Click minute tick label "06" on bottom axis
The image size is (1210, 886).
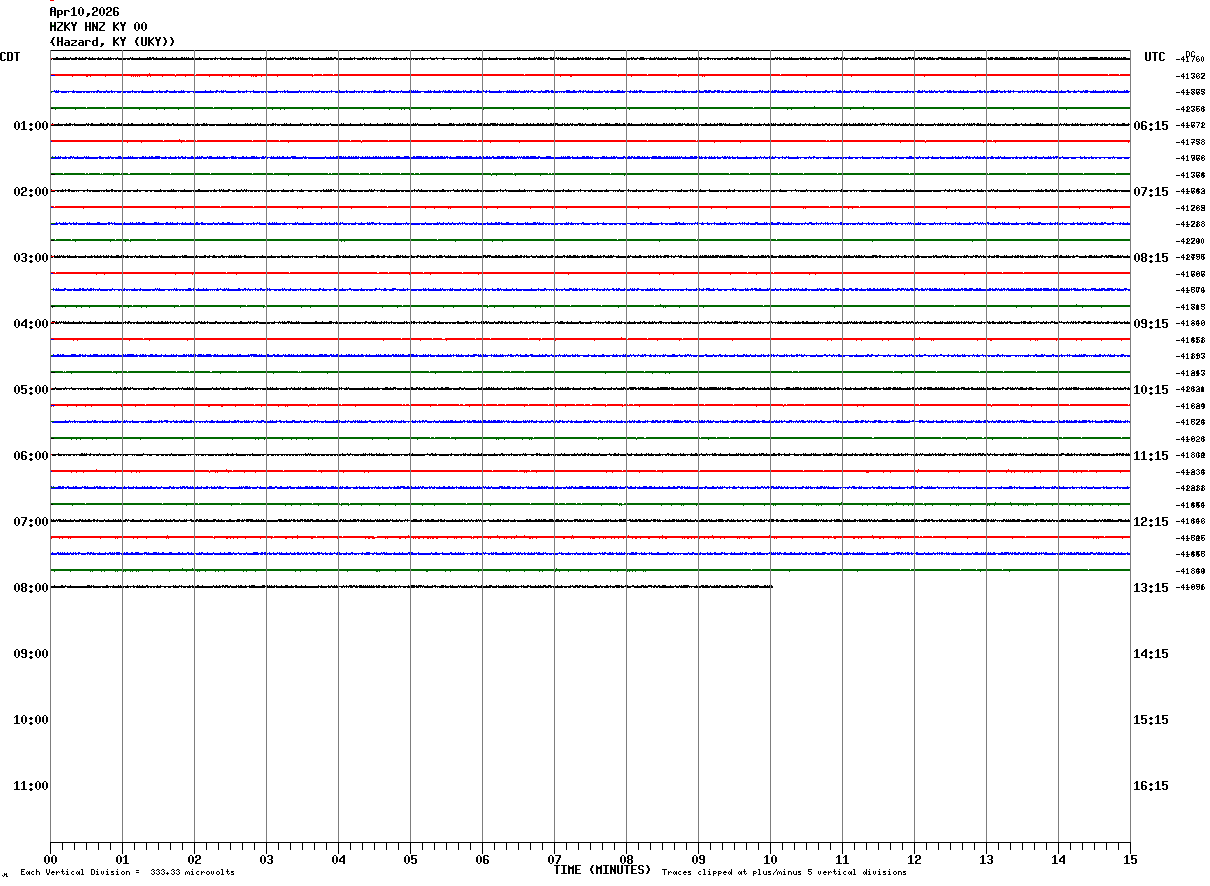(482, 860)
